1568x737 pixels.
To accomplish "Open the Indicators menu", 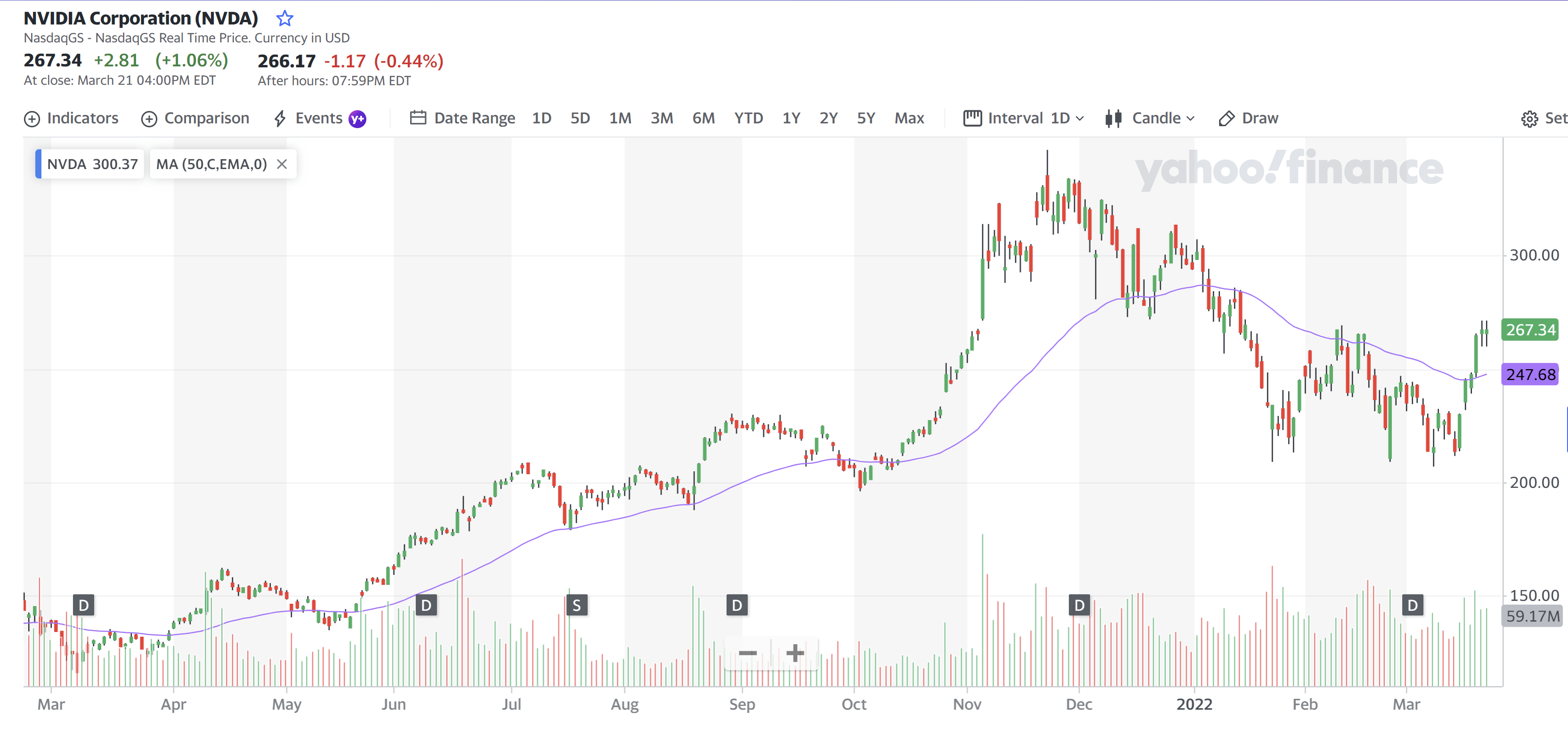I will point(71,118).
